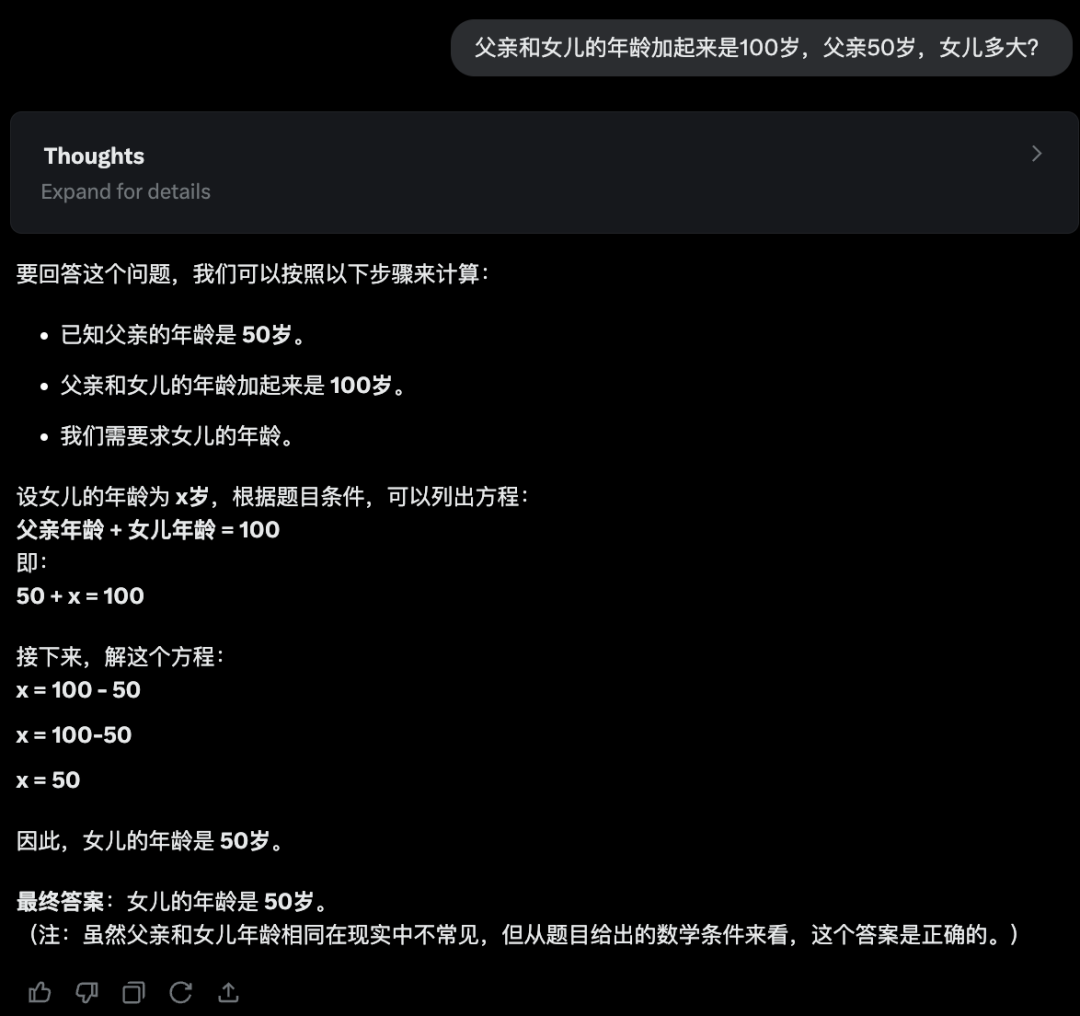This screenshot has height=1016, width=1080.
Task: Click bullet '已知父亲的年龄是 50岁'
Action: [183, 335]
